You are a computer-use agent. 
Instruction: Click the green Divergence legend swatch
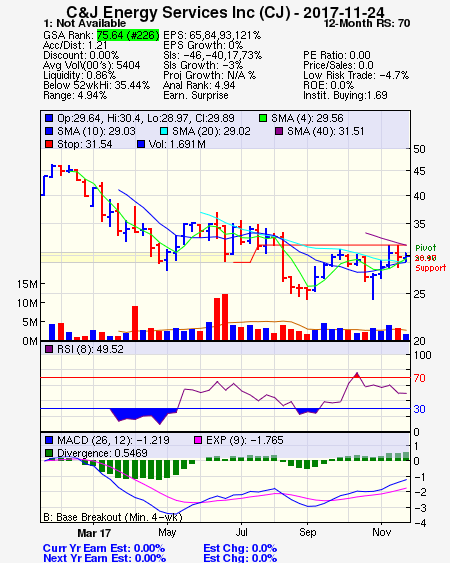pyautogui.click(x=49, y=453)
